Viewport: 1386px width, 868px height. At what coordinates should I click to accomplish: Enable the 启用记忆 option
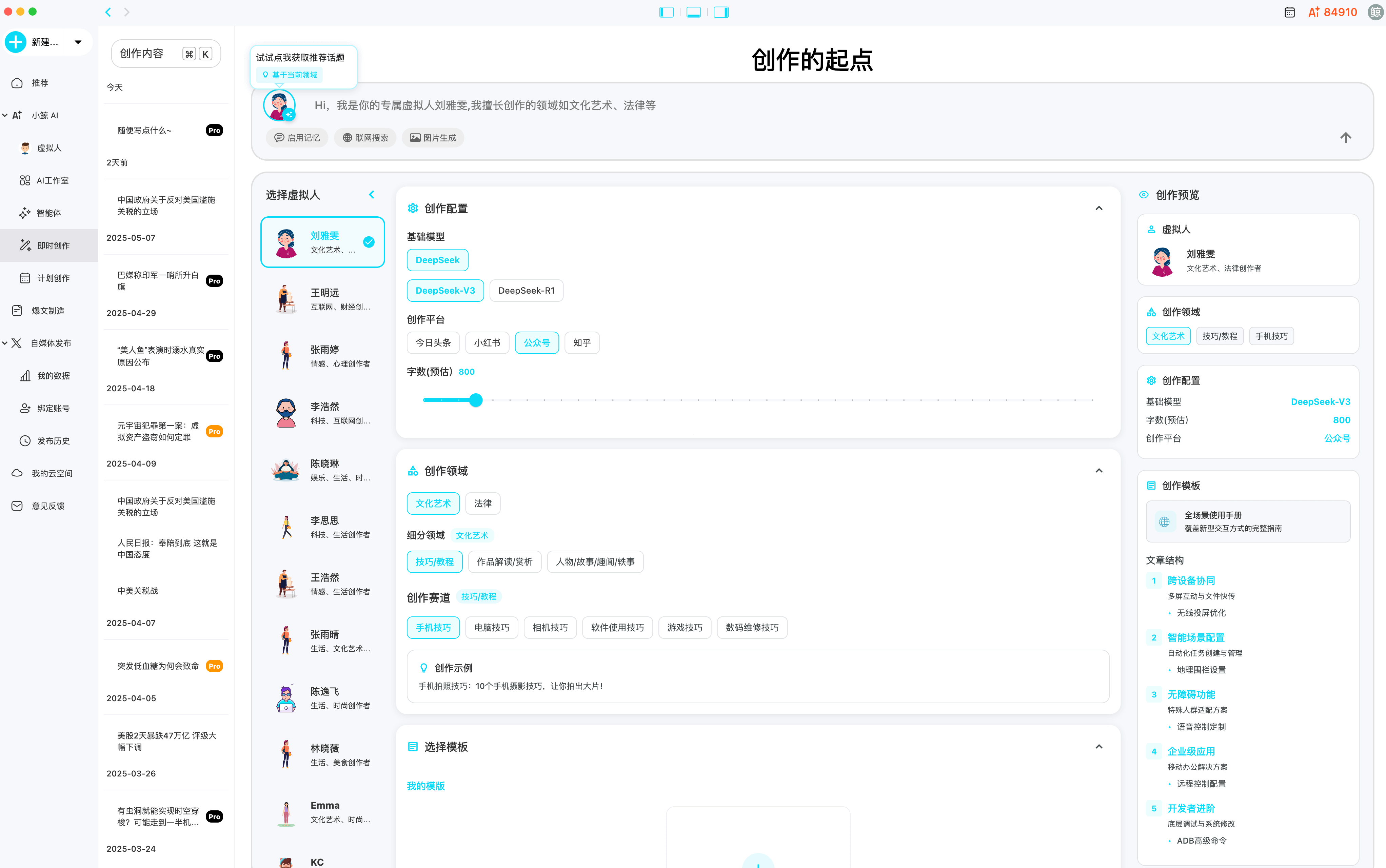point(297,137)
